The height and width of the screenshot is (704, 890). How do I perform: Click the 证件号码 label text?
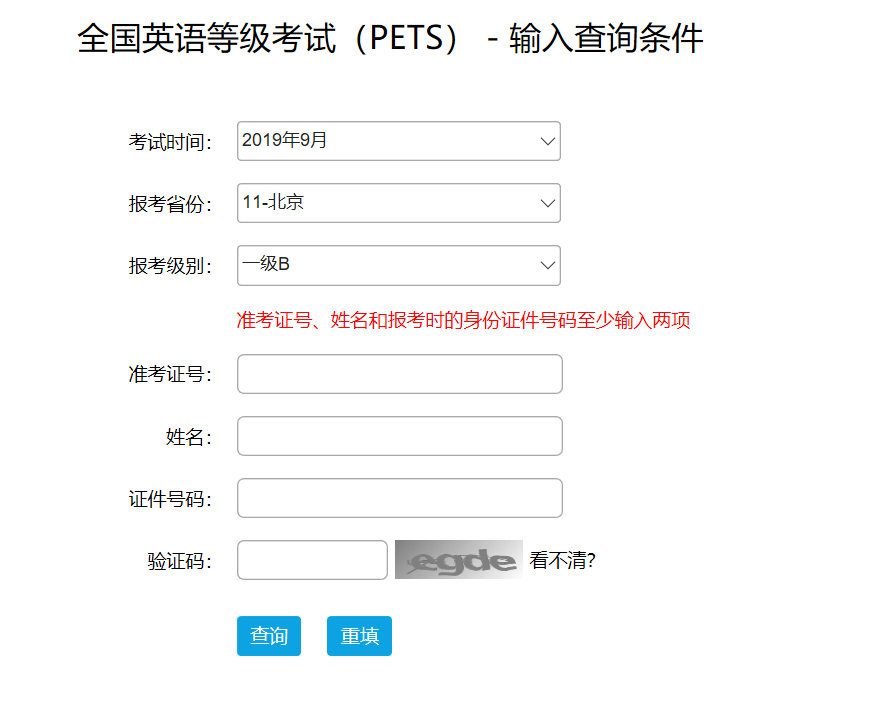pos(170,499)
